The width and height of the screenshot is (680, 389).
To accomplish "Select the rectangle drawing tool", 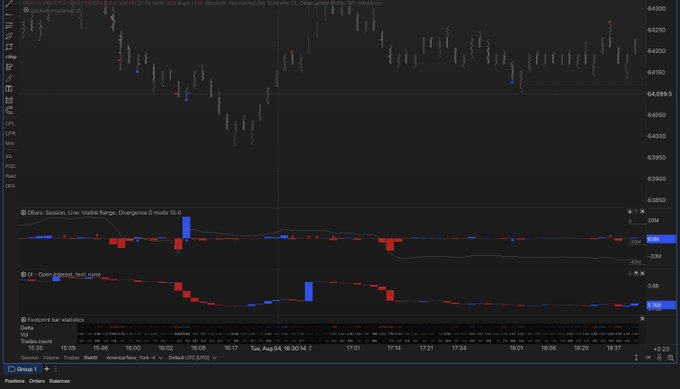I will (x=9, y=47).
